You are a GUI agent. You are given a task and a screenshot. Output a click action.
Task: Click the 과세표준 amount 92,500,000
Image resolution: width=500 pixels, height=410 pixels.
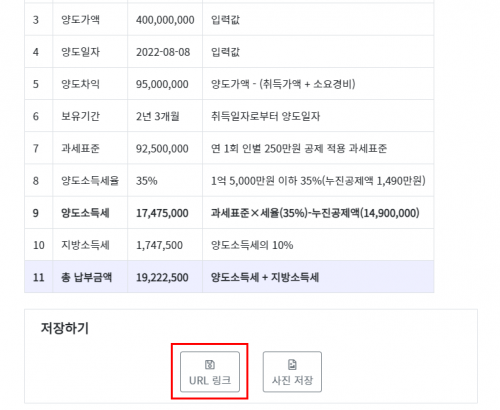coord(162,149)
